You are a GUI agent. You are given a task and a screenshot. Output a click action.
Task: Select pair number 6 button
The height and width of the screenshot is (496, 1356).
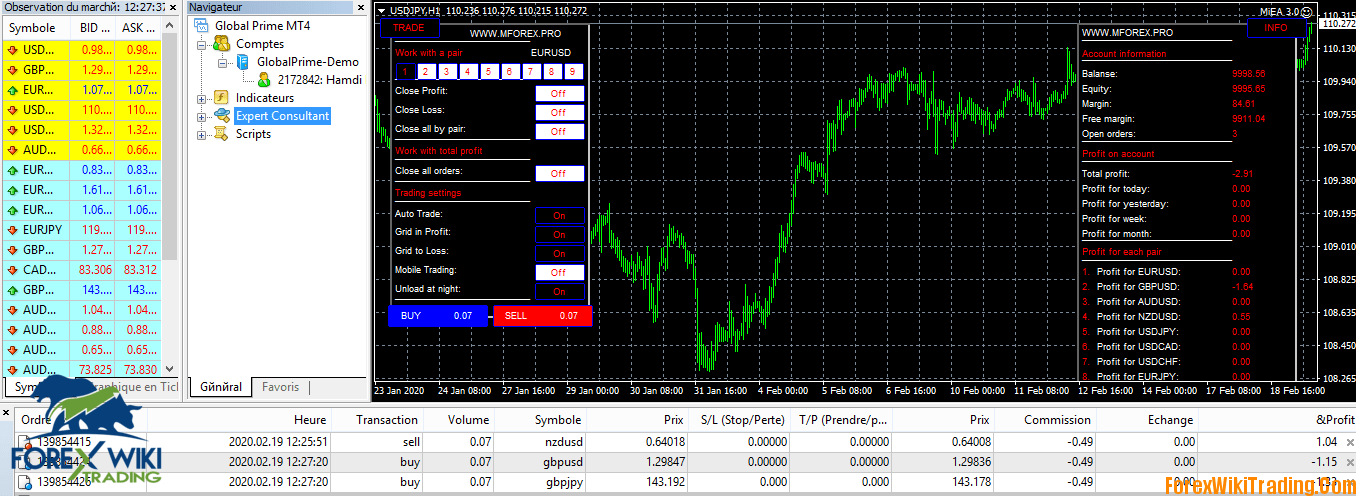[x=510, y=71]
